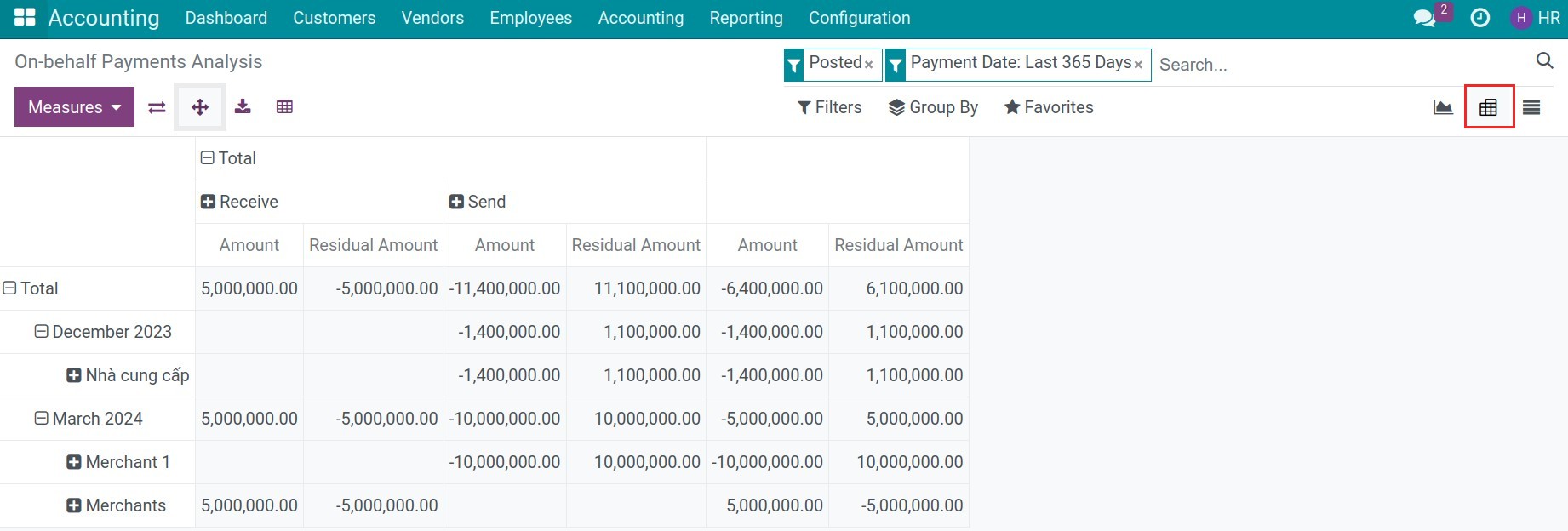Open the Favorites dropdown
1568x531 pixels.
1049,107
